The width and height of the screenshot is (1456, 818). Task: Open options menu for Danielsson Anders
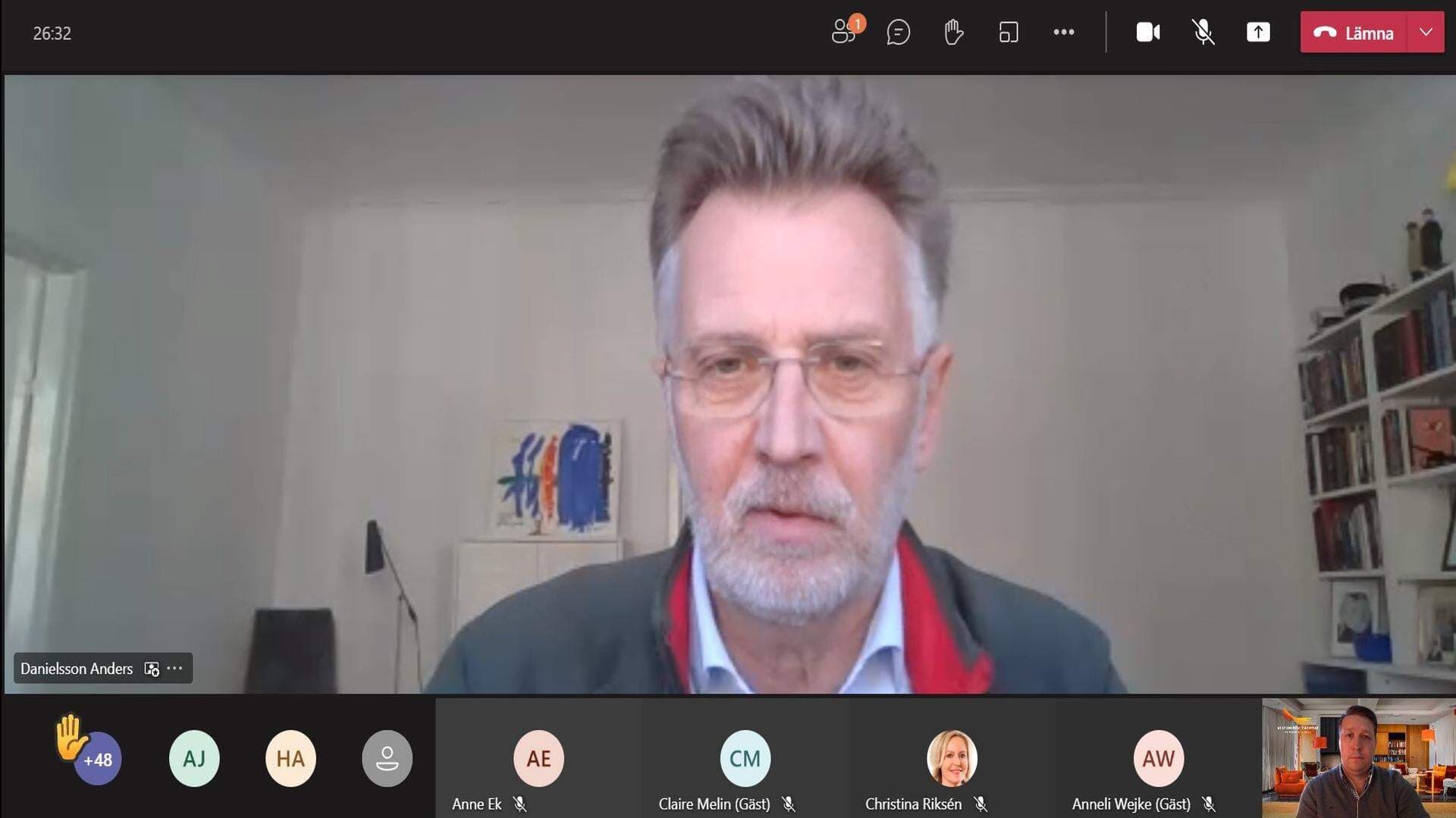coord(175,669)
